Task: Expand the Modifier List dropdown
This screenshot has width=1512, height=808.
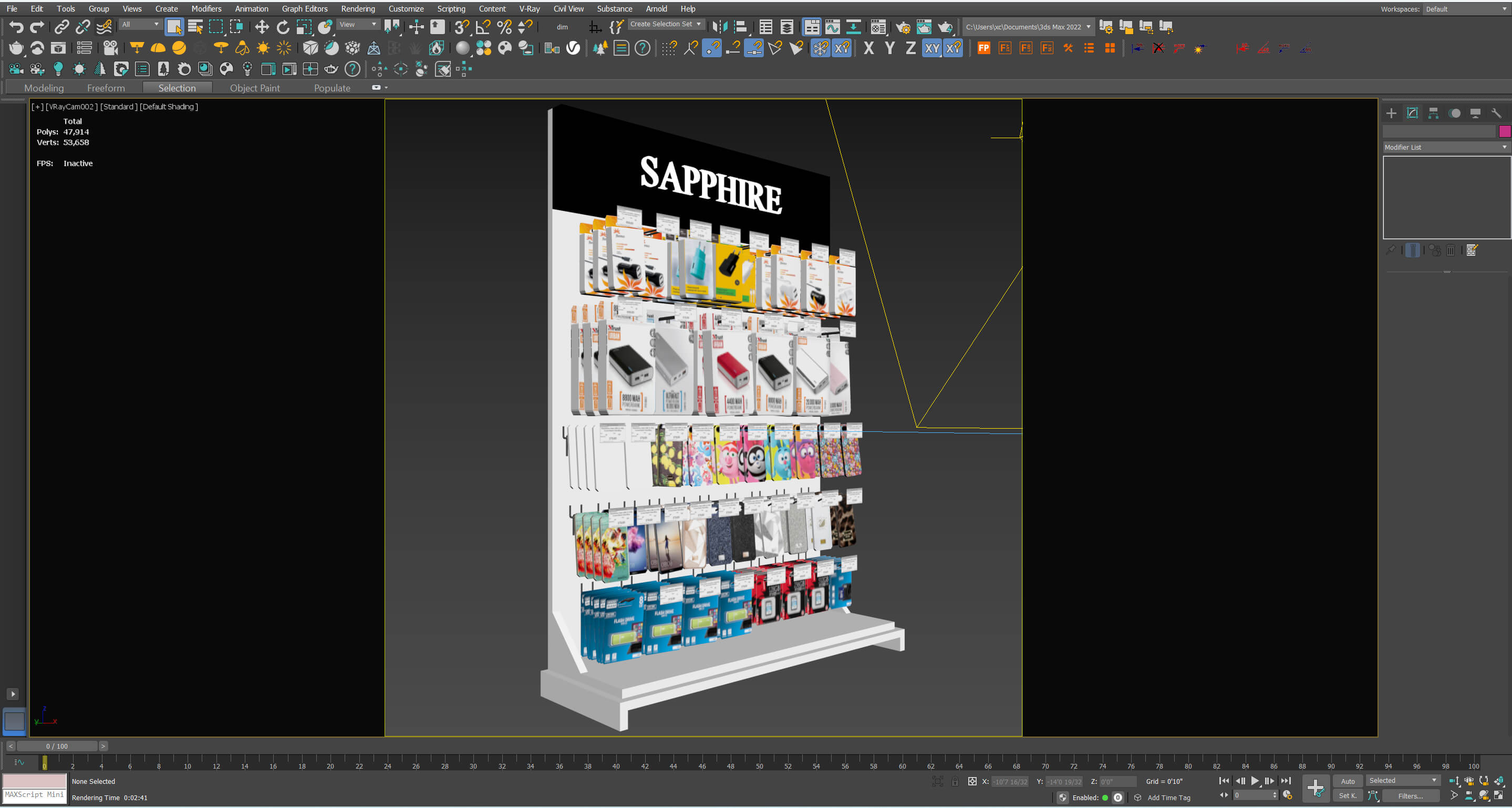Action: [x=1446, y=147]
